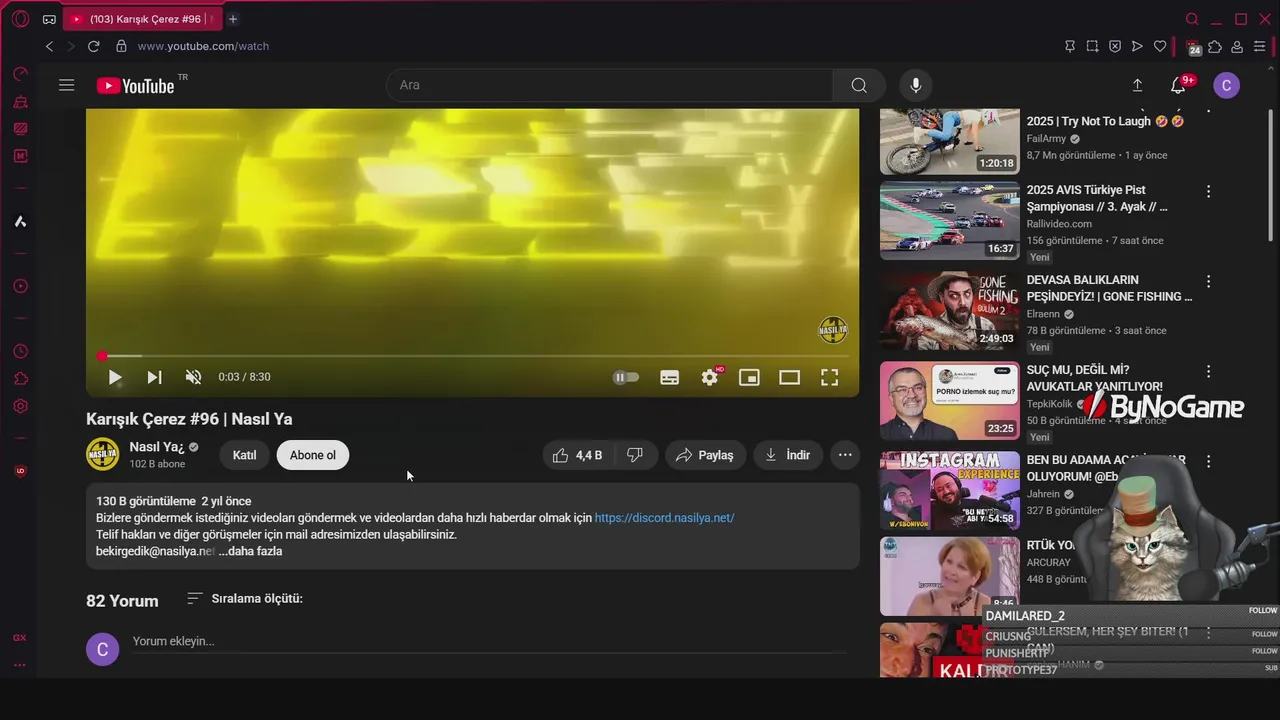This screenshot has width=1280, height=720.
Task: Open options for DEVASA BALIKLARIN video
Action: 1208,282
